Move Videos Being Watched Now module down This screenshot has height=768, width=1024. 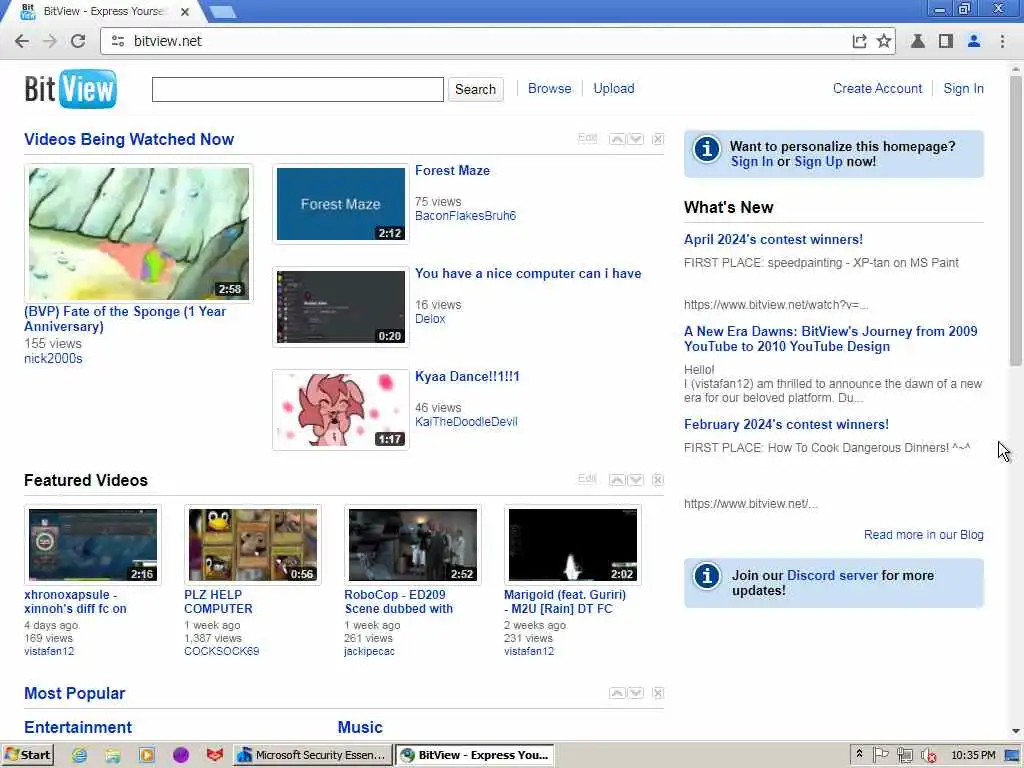(x=635, y=139)
